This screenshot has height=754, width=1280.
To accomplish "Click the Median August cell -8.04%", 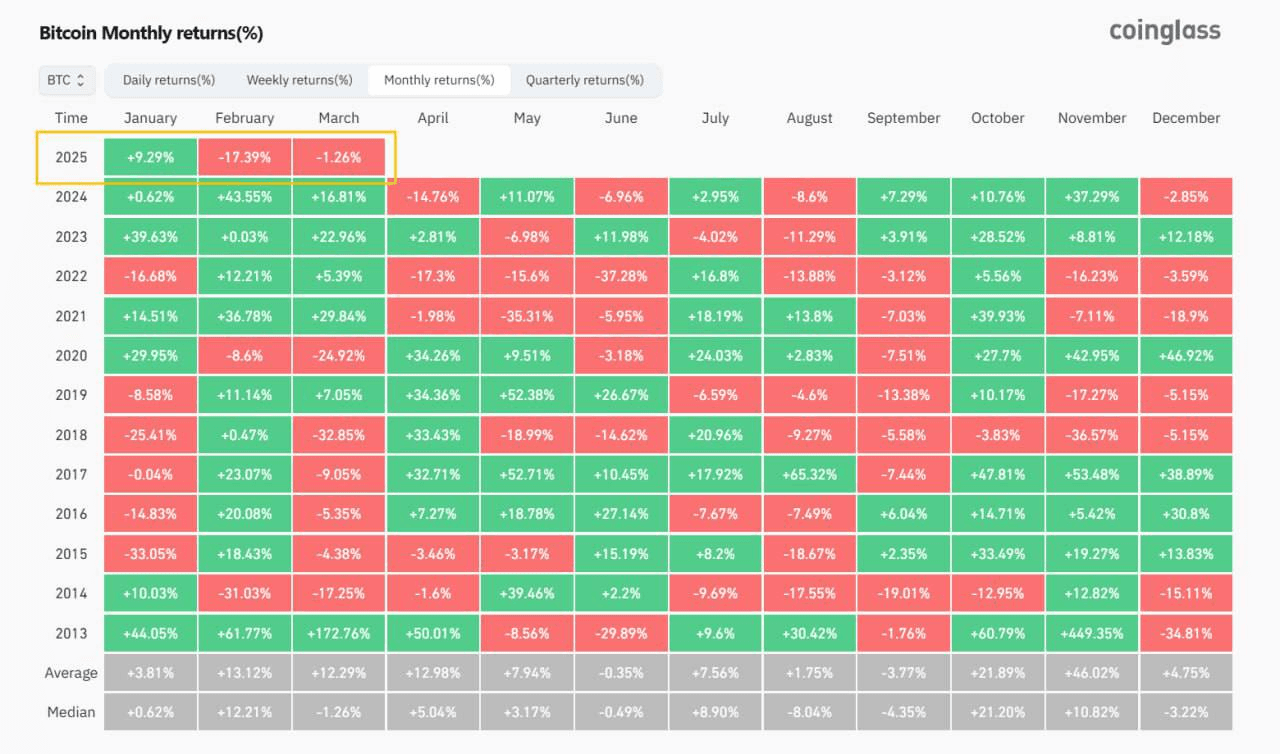I will pyautogui.click(x=809, y=712).
